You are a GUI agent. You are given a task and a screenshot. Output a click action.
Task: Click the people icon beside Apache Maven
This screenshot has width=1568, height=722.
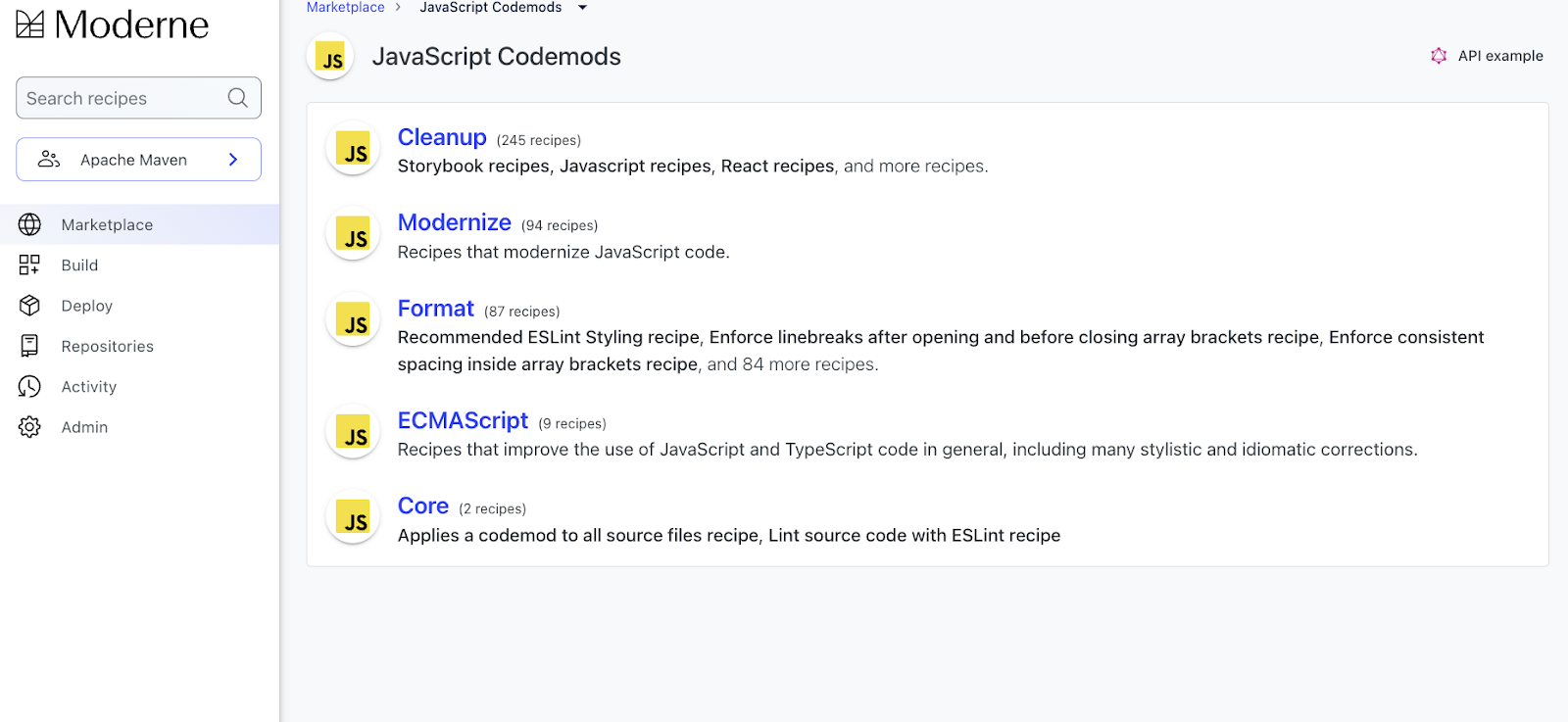pyautogui.click(x=49, y=160)
